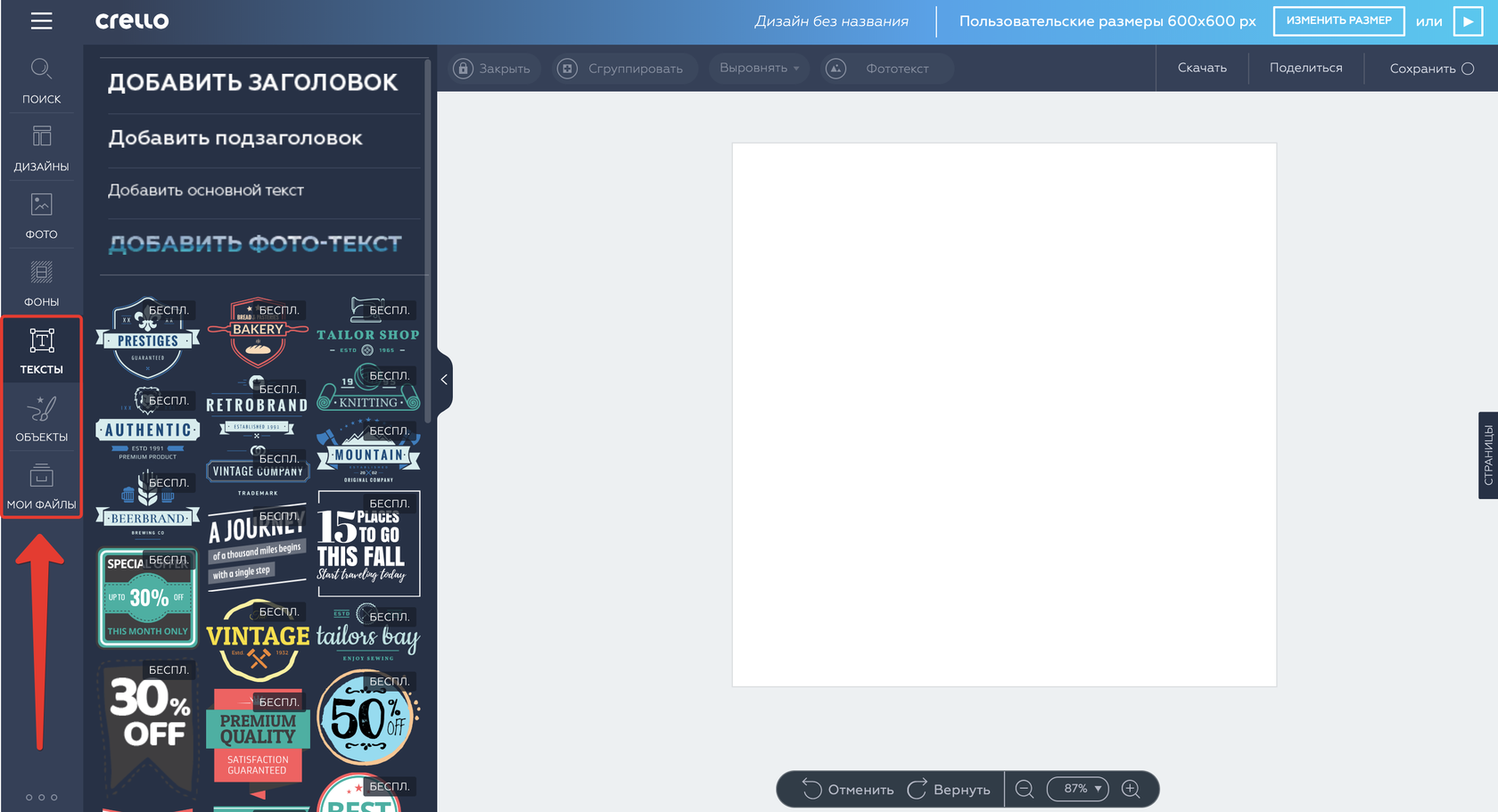The image size is (1498, 812).
Task: Click the blank white canvas
Action: [x=1004, y=414]
